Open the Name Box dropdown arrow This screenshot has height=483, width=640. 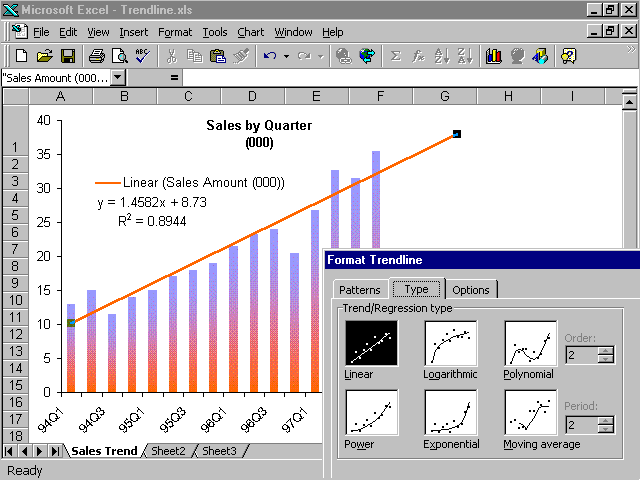point(117,78)
